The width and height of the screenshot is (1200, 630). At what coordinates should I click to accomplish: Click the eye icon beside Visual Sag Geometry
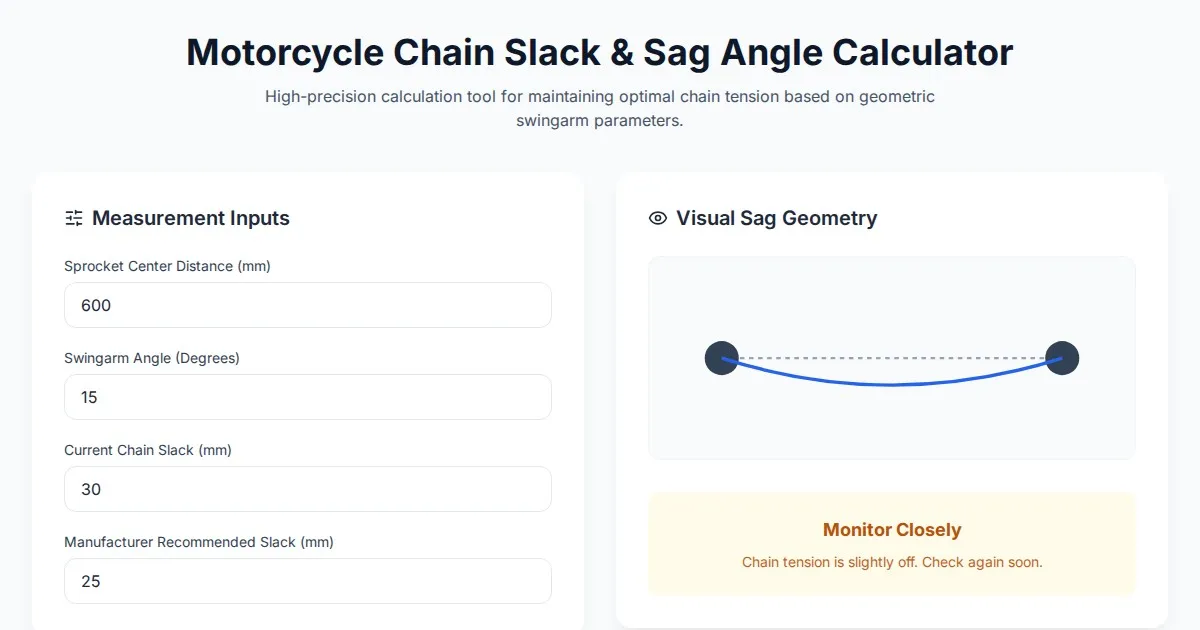click(657, 218)
